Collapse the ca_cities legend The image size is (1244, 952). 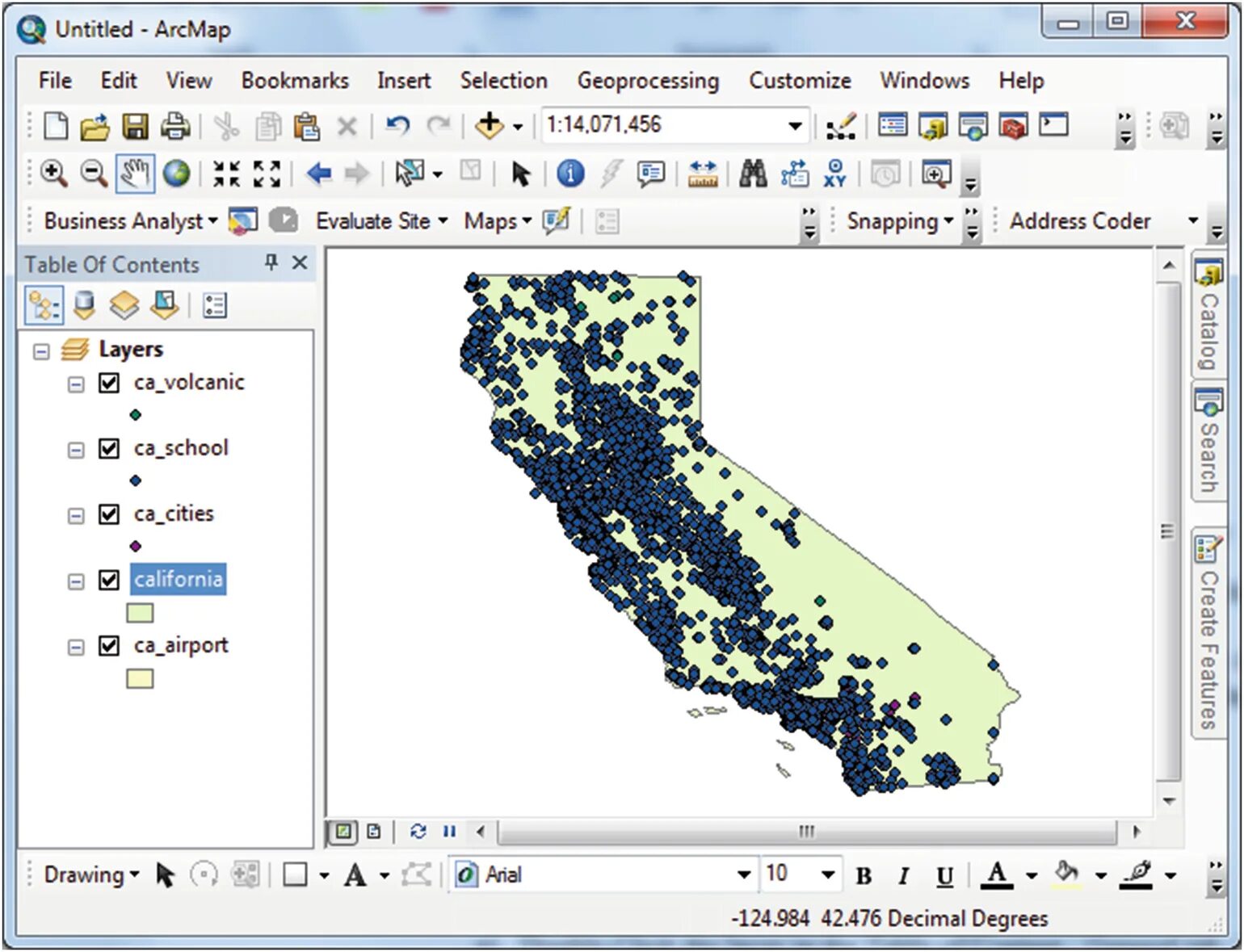pyautogui.click(x=75, y=516)
